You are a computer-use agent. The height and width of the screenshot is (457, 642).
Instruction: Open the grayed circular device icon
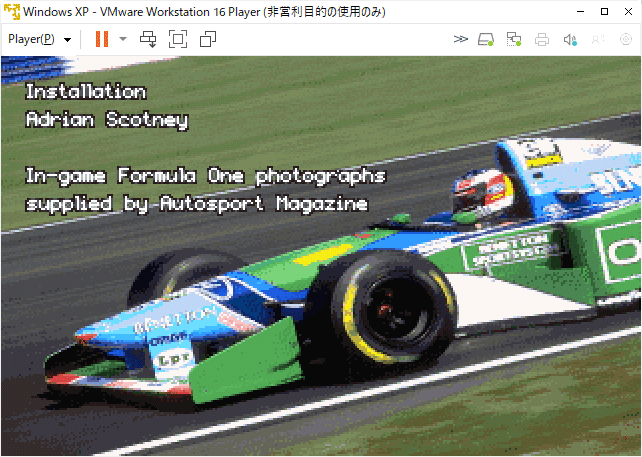626,39
